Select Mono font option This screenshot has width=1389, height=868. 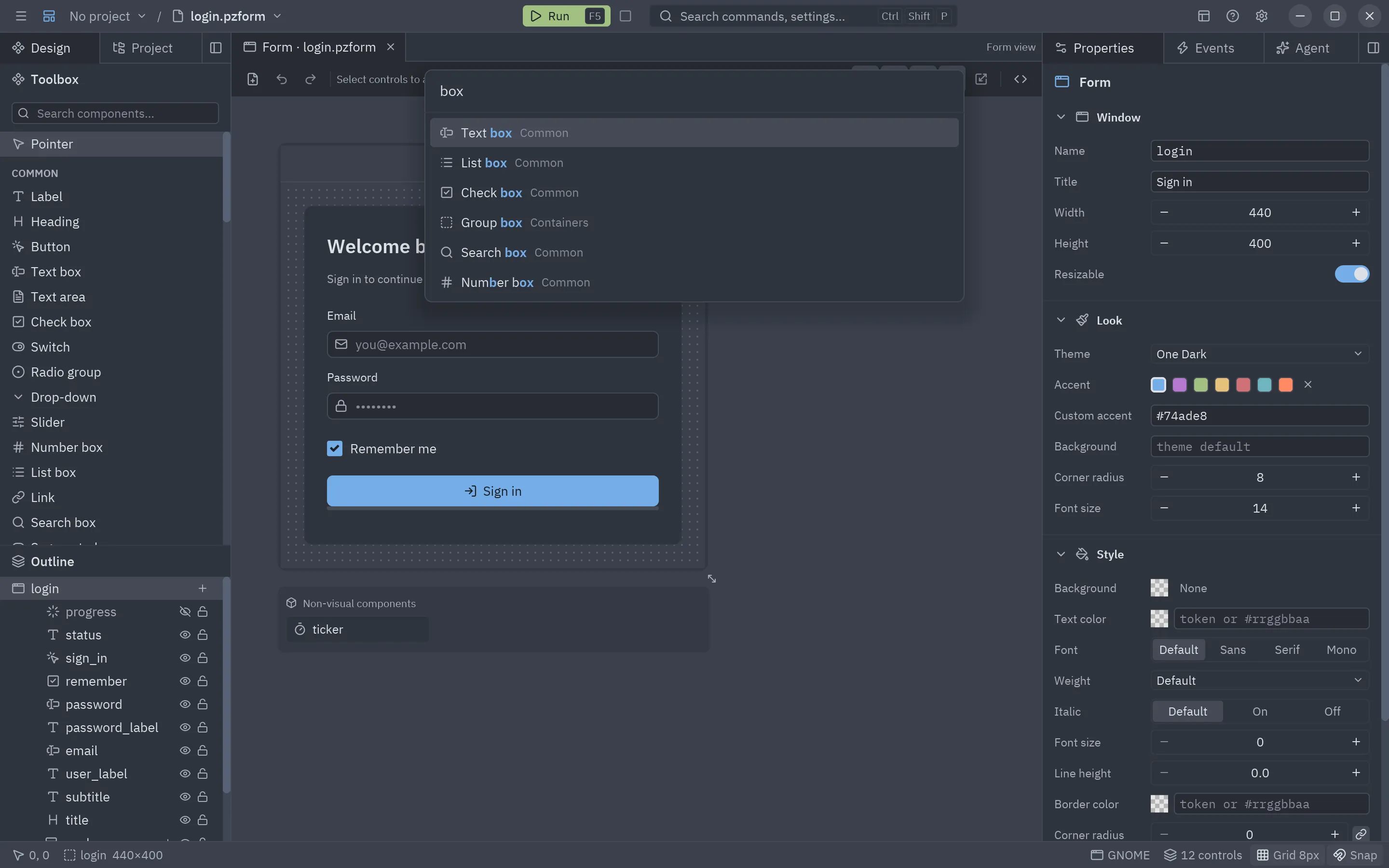click(1341, 649)
